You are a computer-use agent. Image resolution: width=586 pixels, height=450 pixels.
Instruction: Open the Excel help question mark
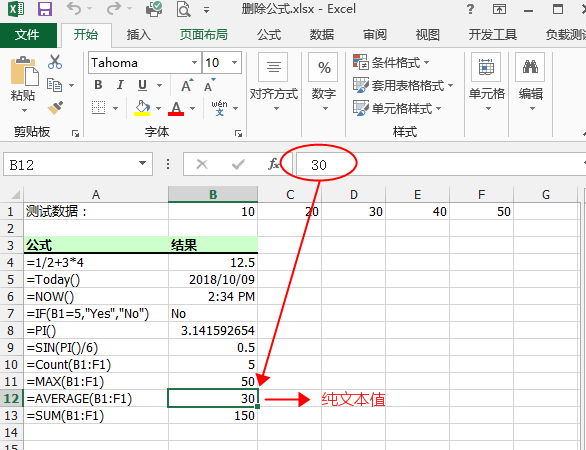[471, 9]
